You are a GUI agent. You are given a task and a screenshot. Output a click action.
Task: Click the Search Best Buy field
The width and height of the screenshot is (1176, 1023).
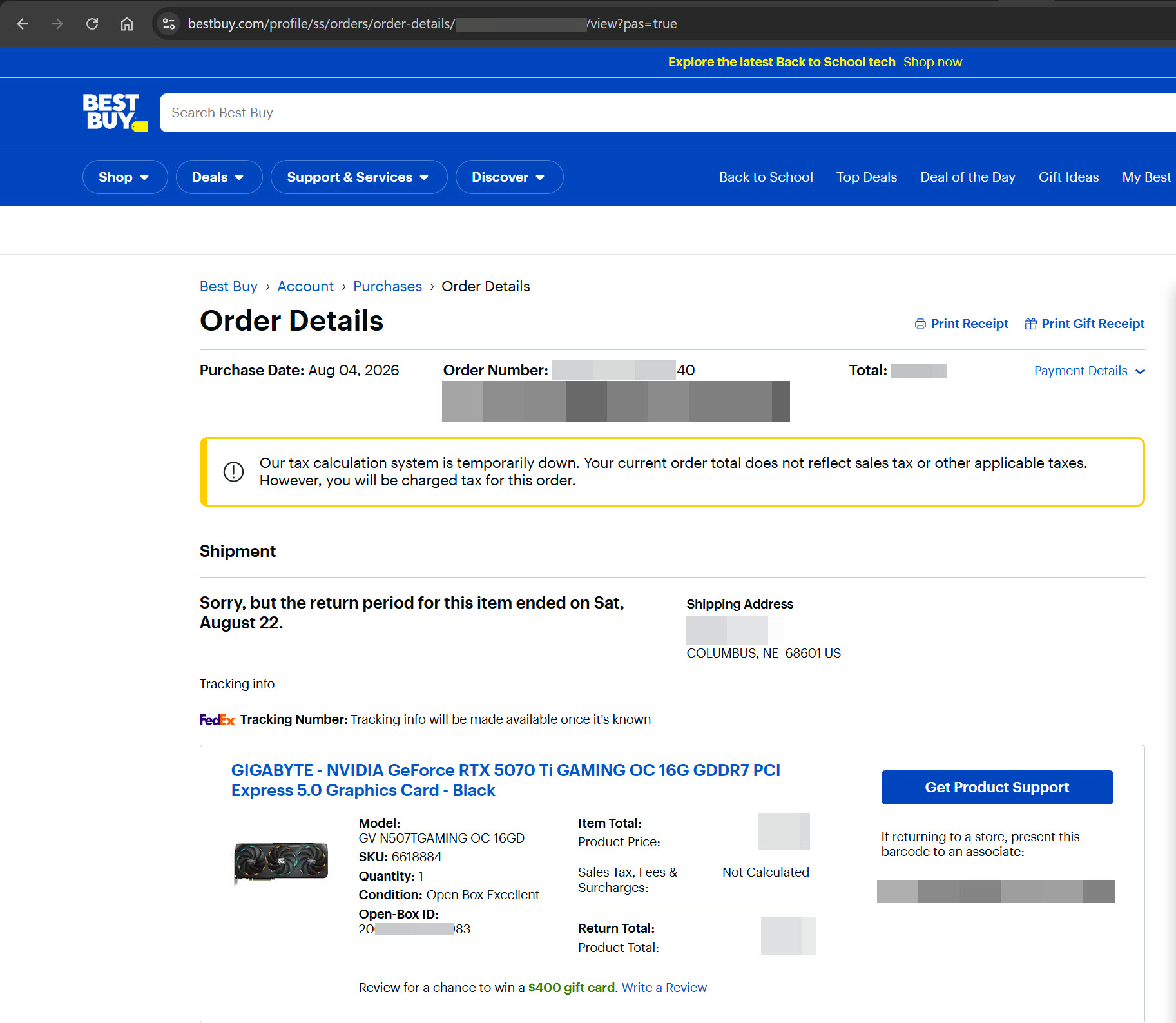click(x=668, y=113)
